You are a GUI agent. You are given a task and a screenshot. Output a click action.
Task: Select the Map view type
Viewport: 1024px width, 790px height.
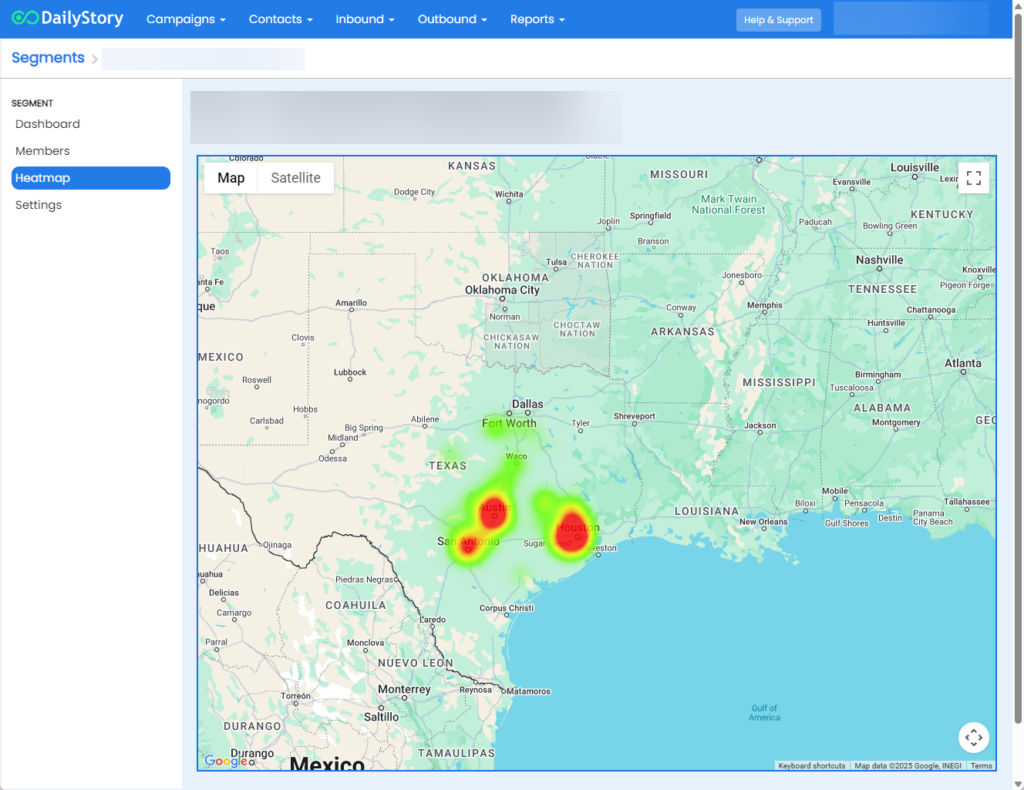[231, 178]
